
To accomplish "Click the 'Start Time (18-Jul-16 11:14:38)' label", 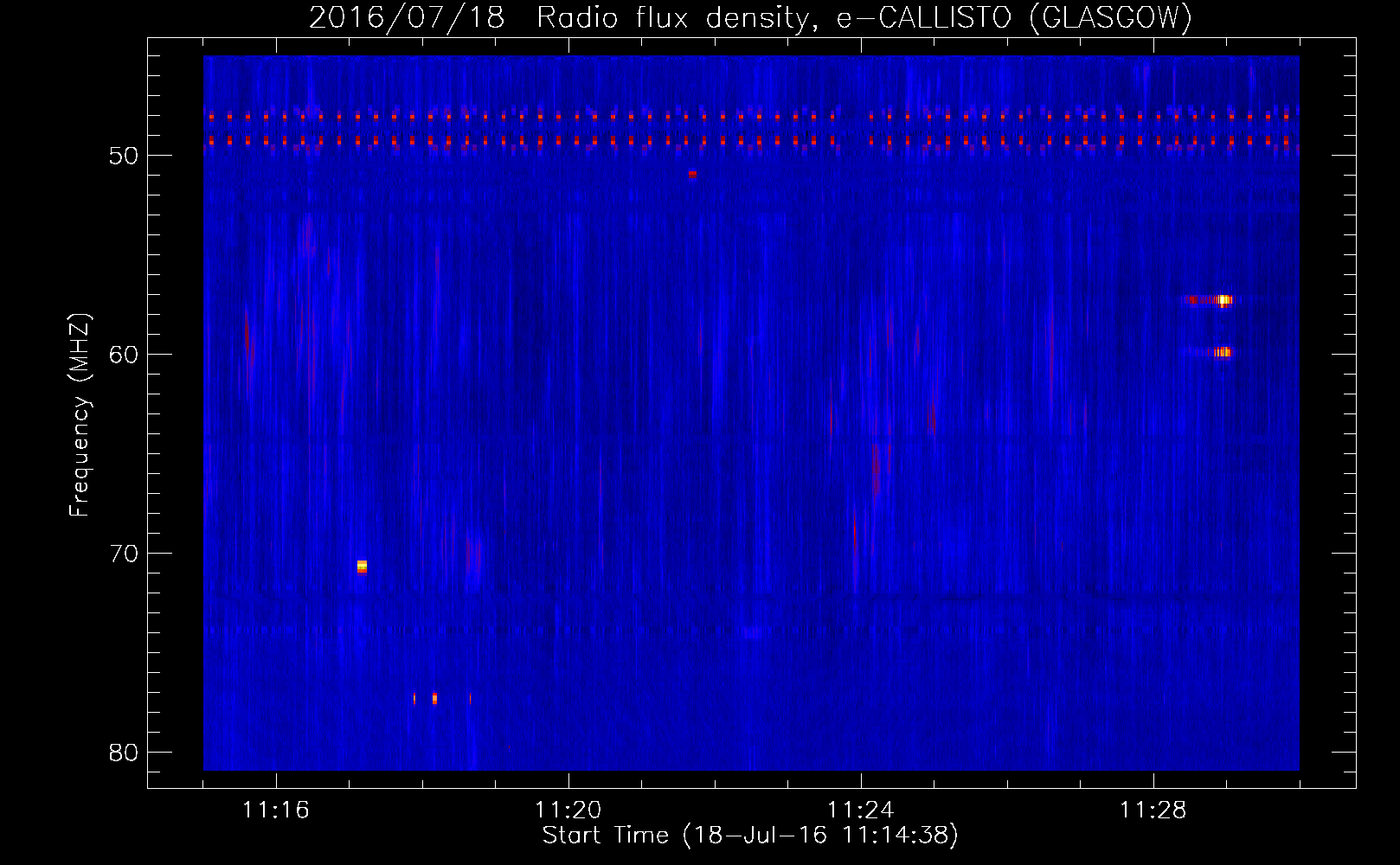I will (750, 836).
